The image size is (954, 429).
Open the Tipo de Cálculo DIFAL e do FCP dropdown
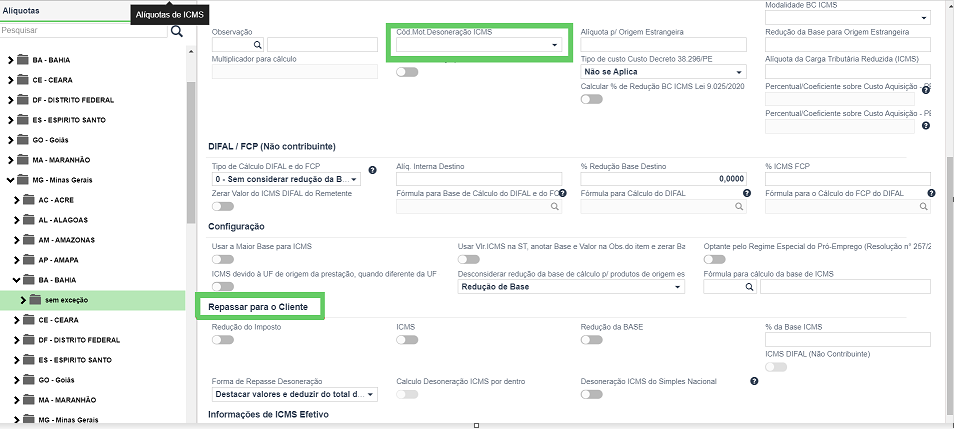286,180
